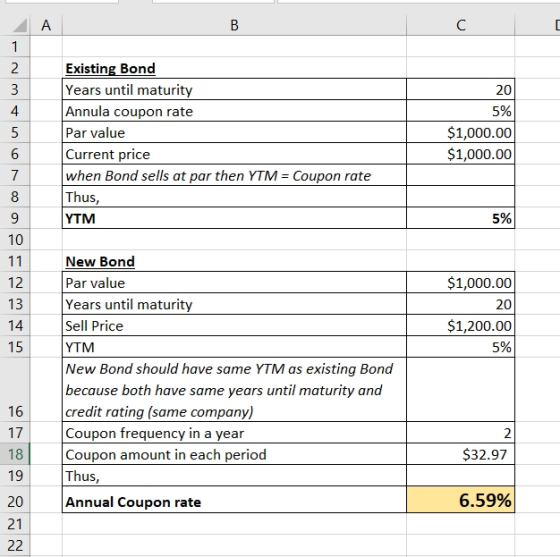Click the 'New Bond should have same YTM' note
560x557 pixels.
[234, 390]
